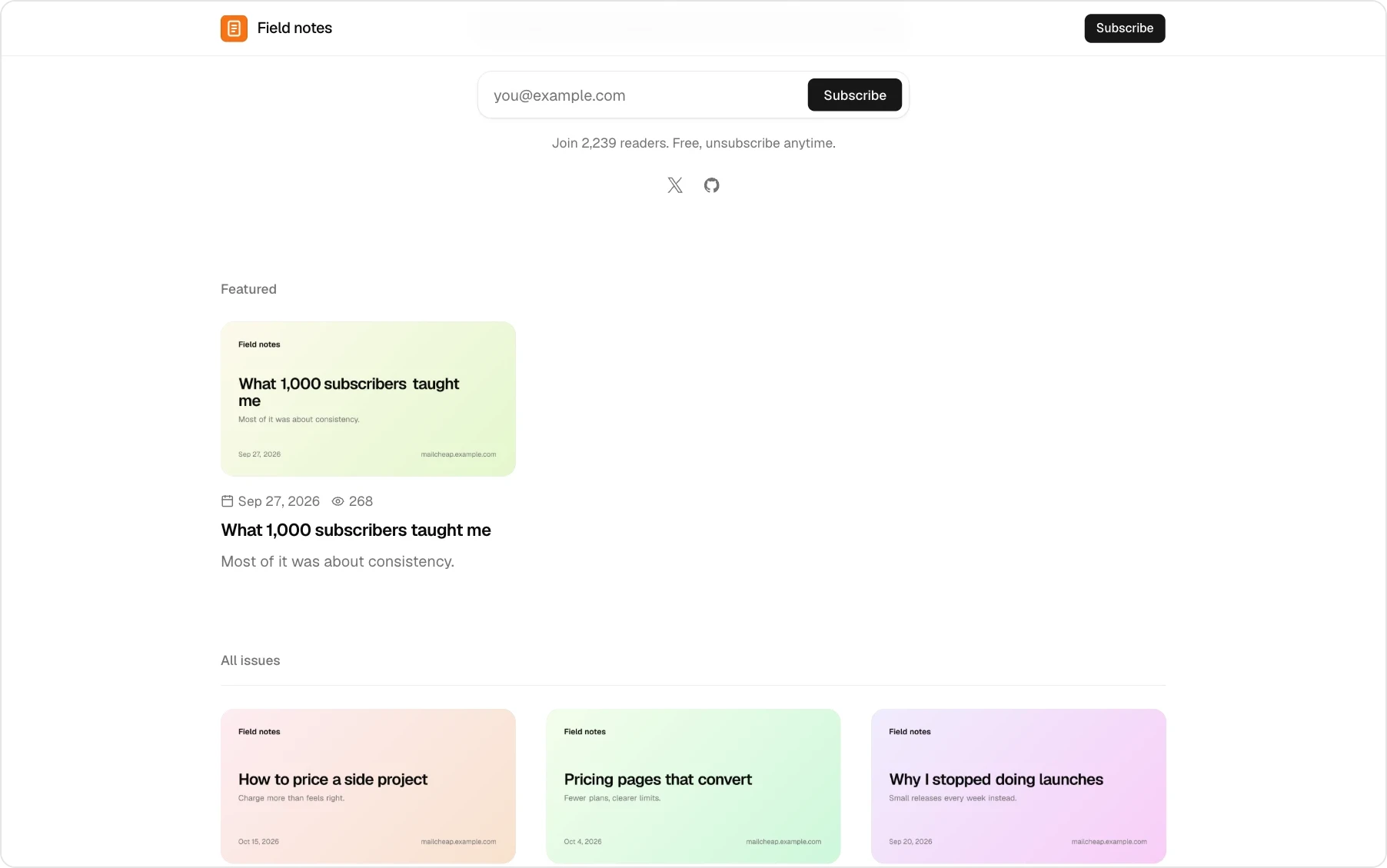Open the featured article title link
This screenshot has width=1387, height=868.
pos(356,530)
